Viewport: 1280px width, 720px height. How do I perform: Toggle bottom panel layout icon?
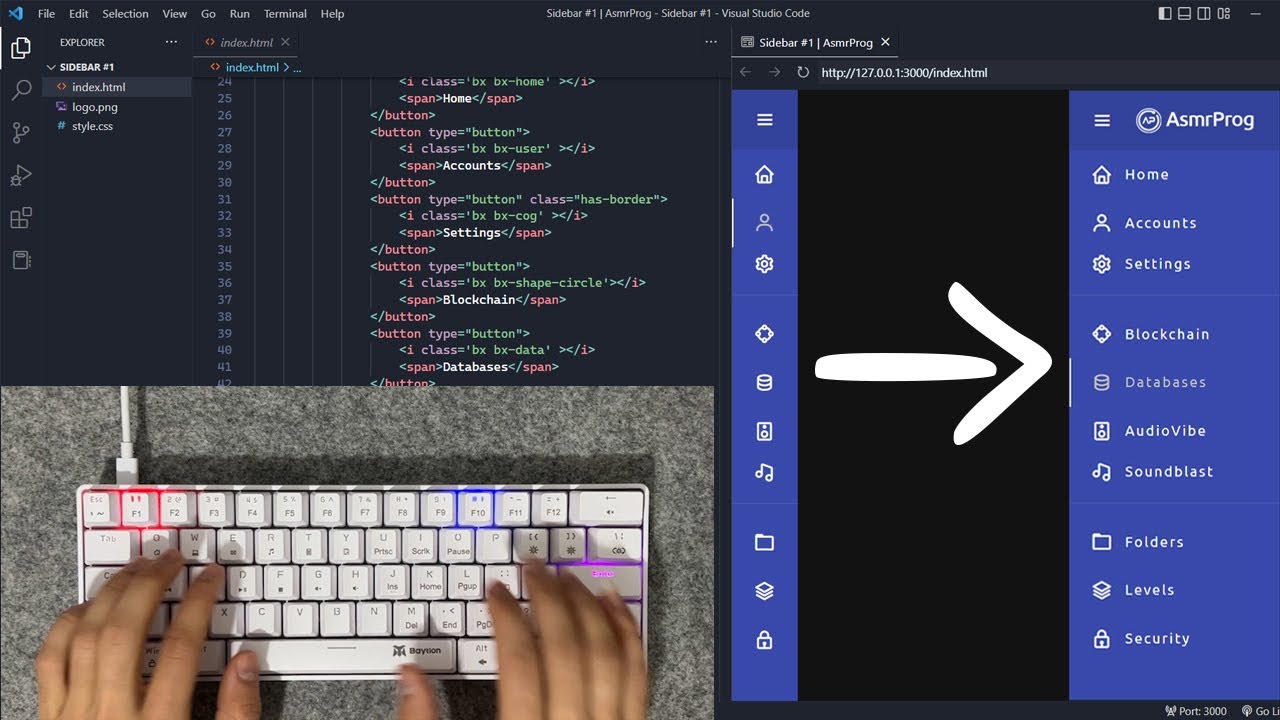1185,14
